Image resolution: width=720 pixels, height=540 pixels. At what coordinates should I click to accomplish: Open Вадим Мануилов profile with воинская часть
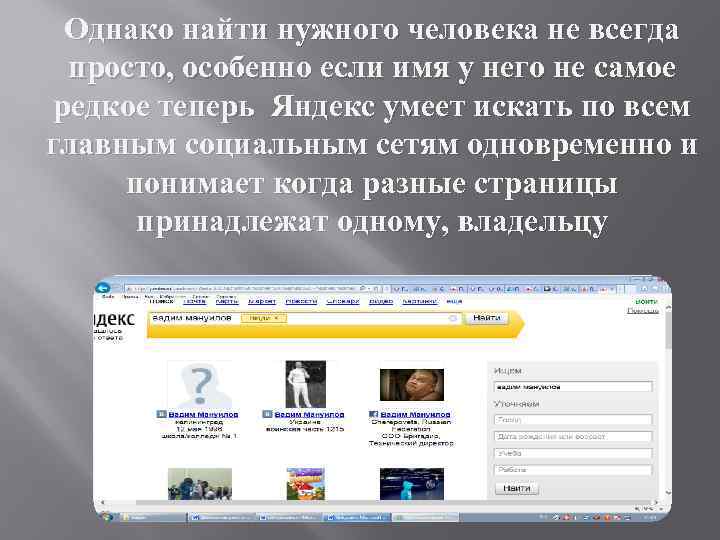309,414
